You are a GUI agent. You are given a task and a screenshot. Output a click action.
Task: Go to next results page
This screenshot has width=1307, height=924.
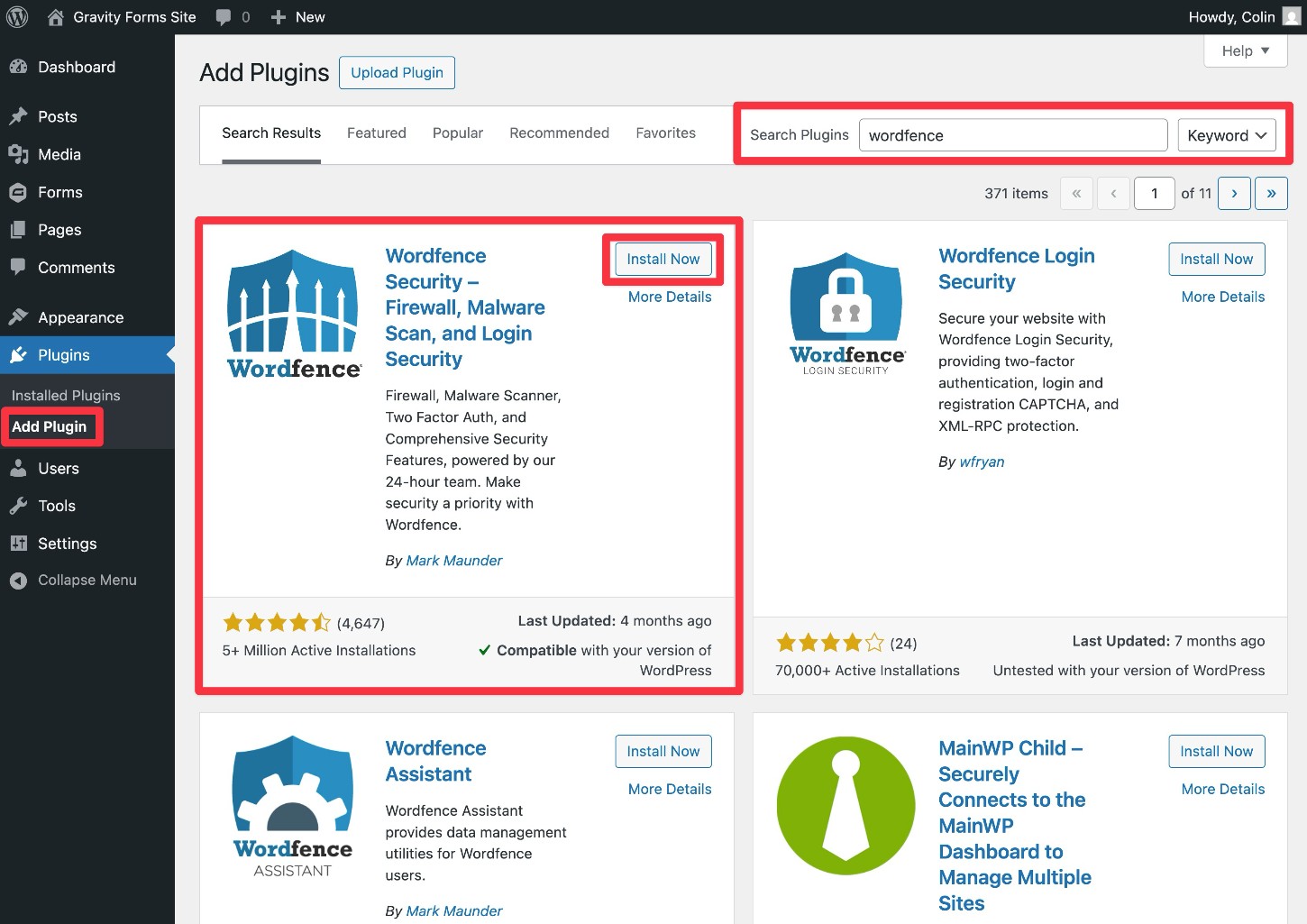[1234, 193]
